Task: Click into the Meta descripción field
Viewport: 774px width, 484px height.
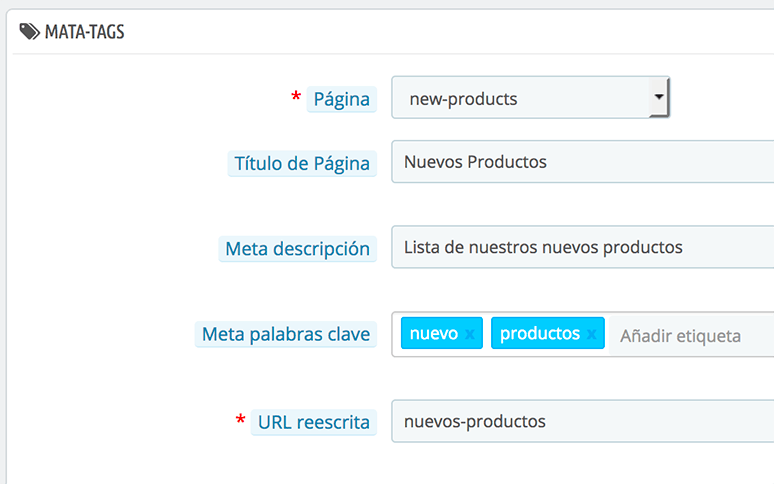Action: 582,247
